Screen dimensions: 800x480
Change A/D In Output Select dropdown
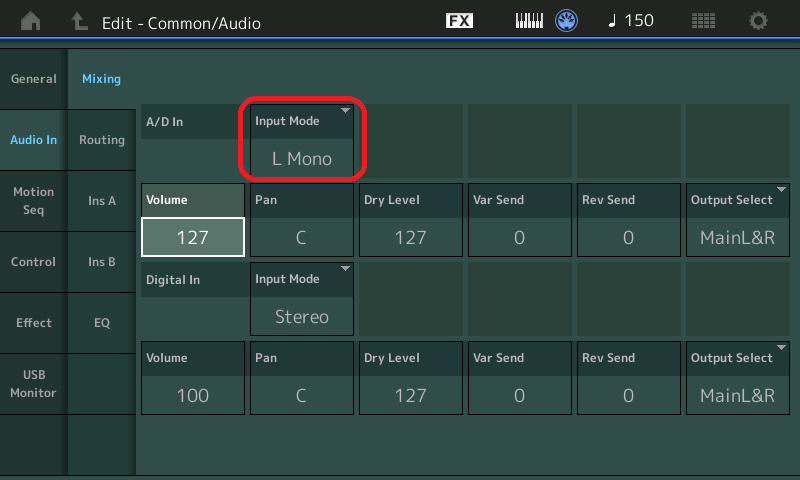coord(737,219)
